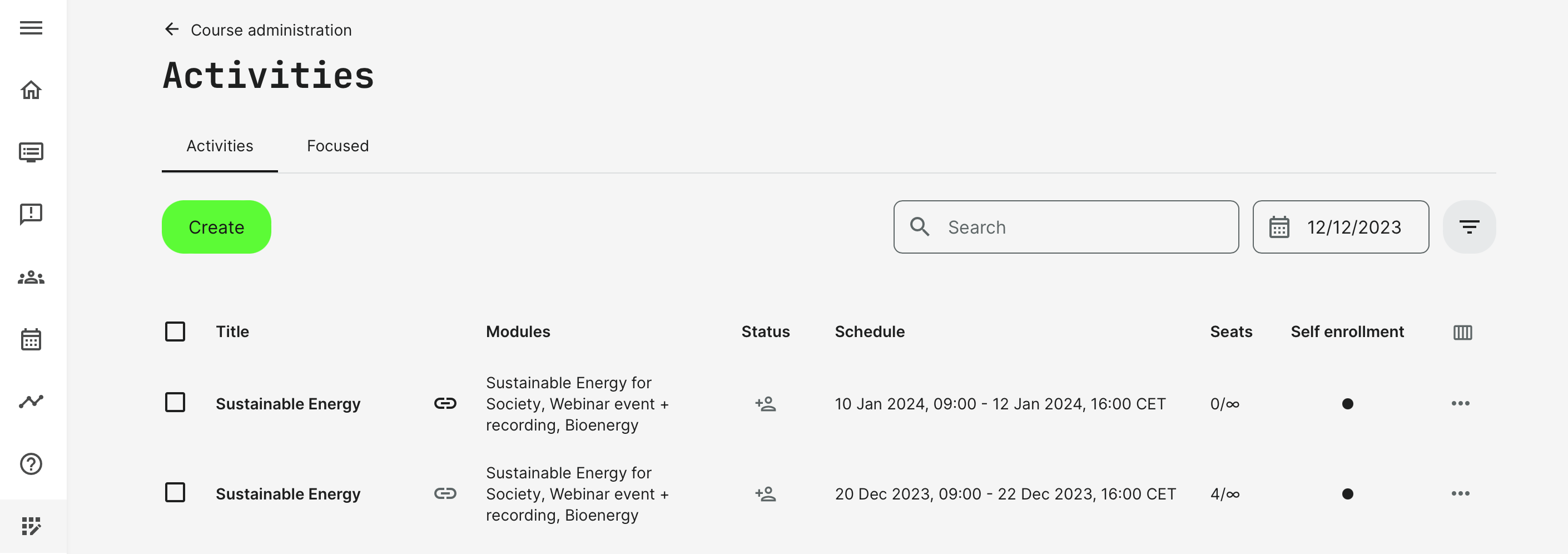Click the back arrow to Course administration
Image resolution: width=1568 pixels, height=554 pixels.
(172, 29)
